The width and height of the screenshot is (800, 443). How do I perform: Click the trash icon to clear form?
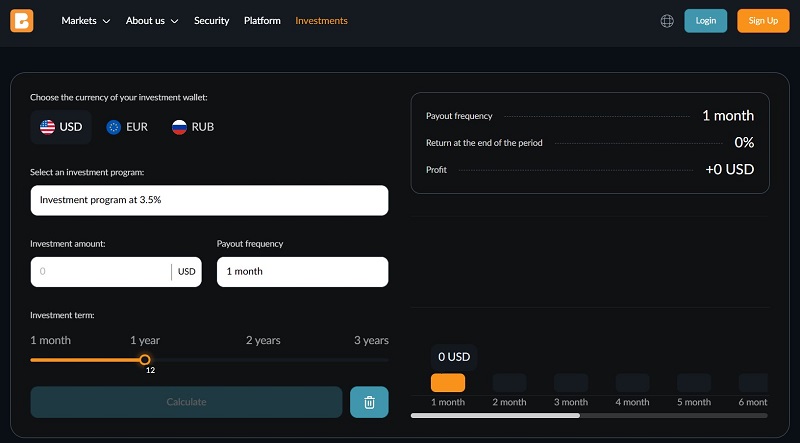pos(369,402)
